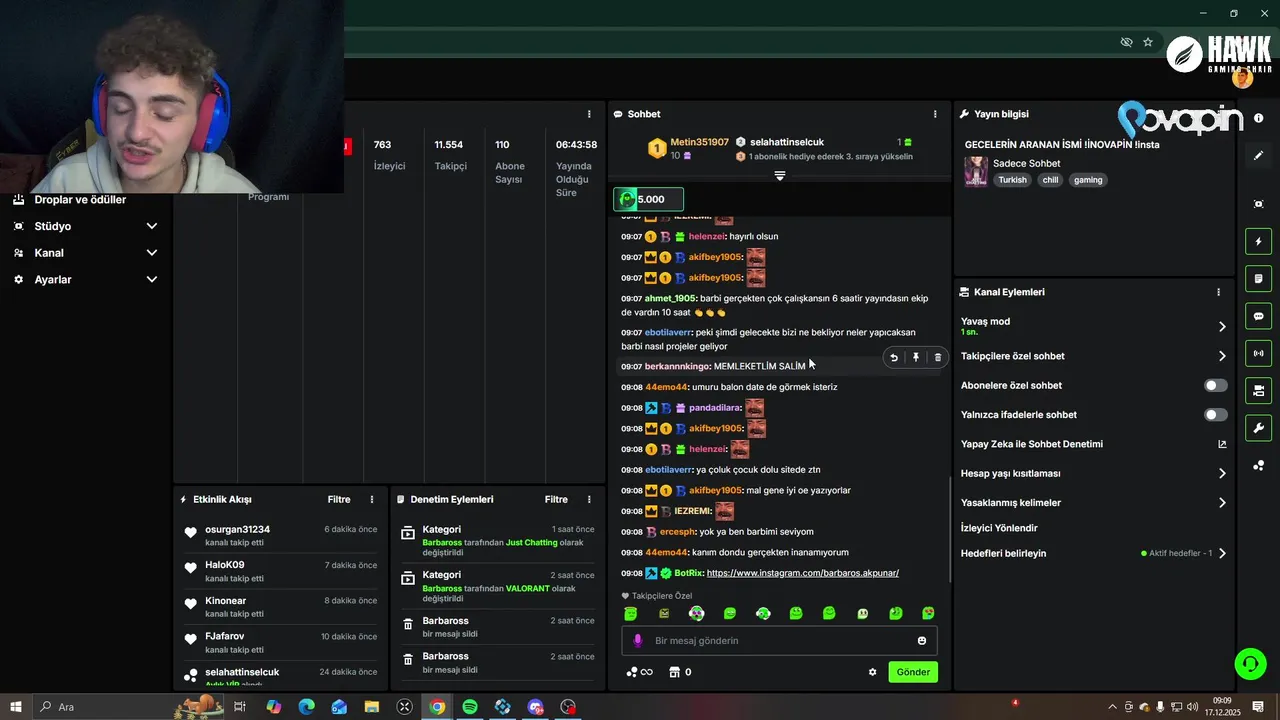
Task: Click the purple microphone icon in message box
Action: [x=638, y=641]
